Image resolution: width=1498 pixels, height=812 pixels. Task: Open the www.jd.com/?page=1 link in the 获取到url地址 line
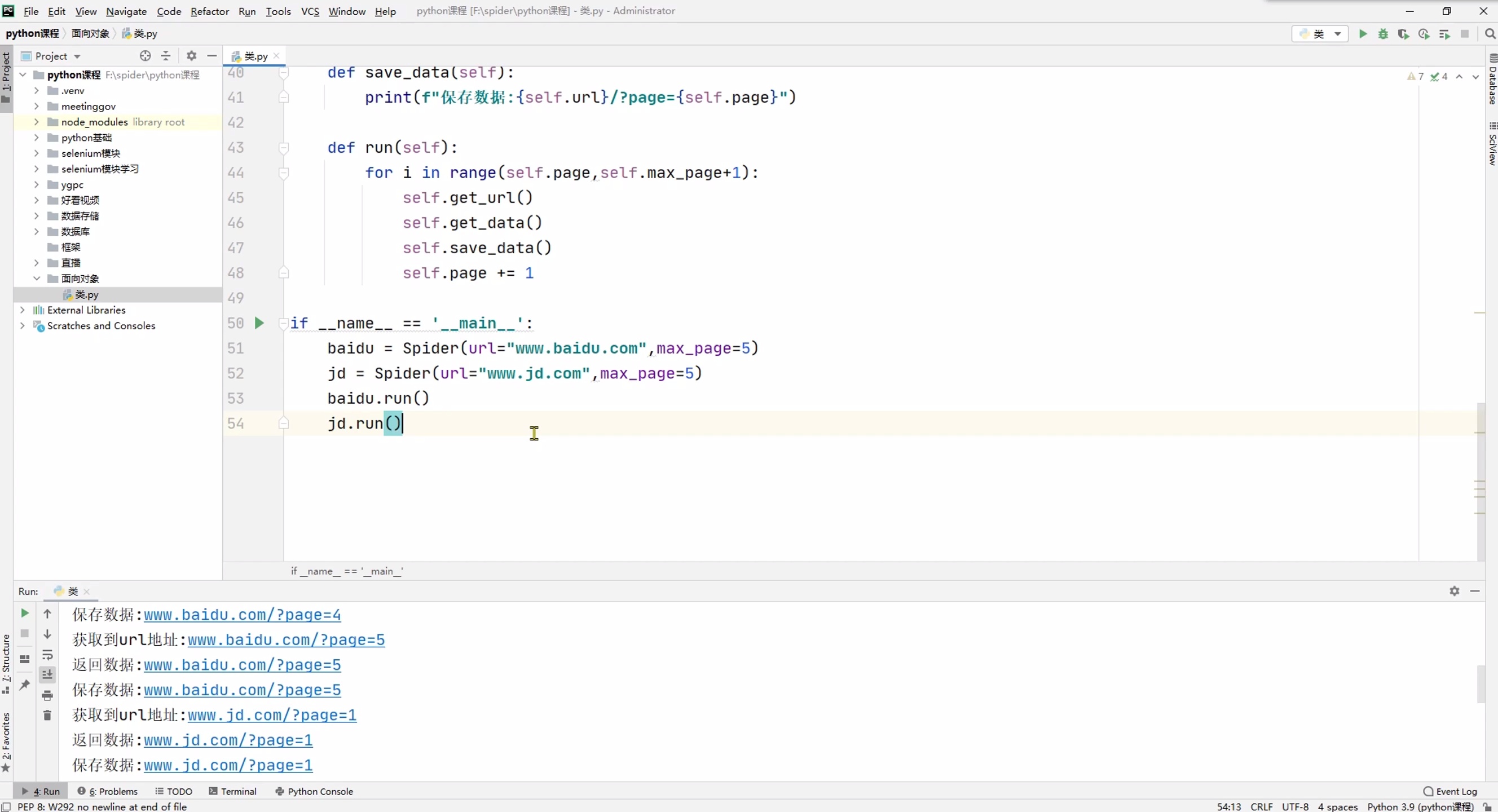(x=272, y=715)
